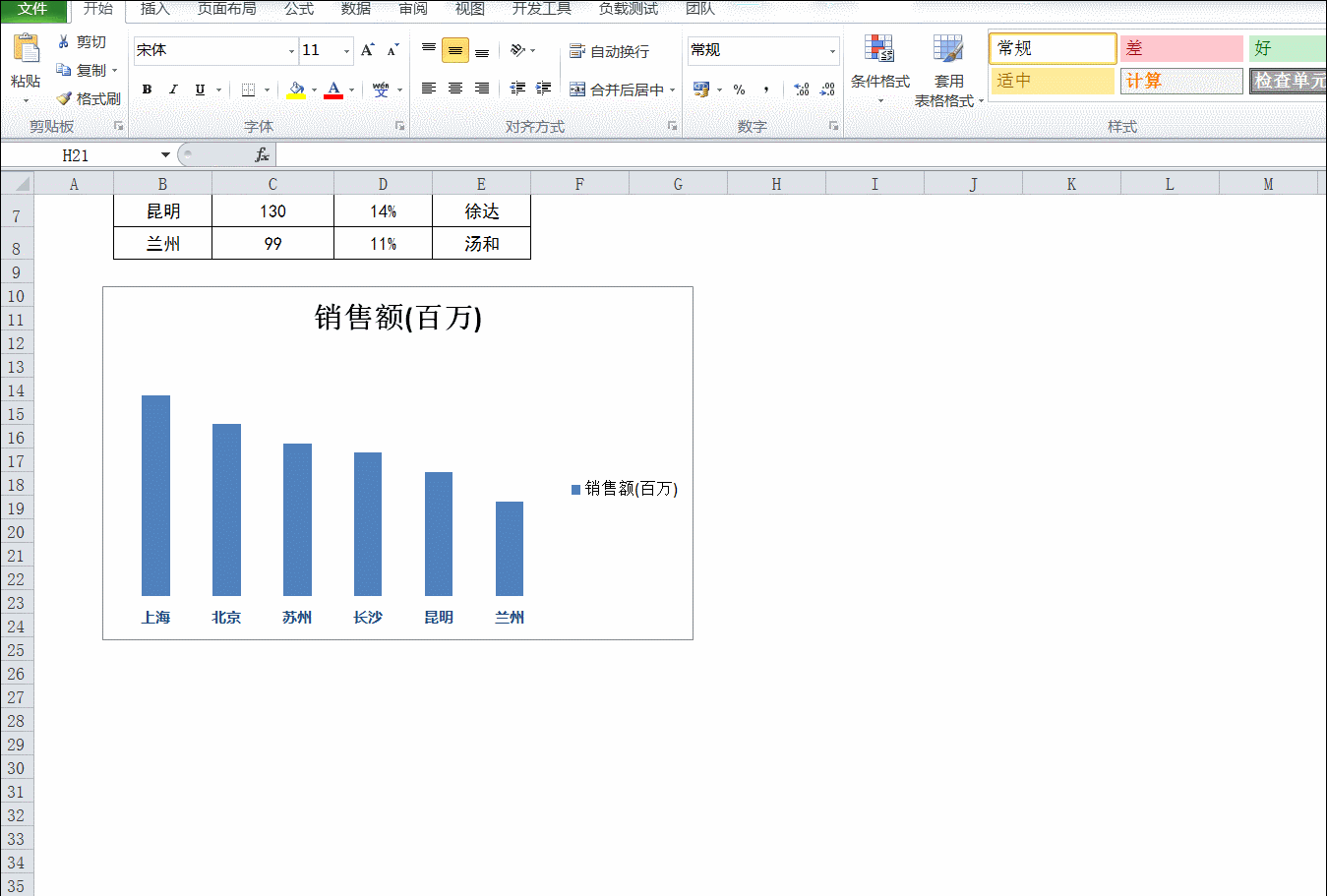This screenshot has width=1327, height=896.
Task: Select the 上海 bar in the chart
Action: (155, 496)
